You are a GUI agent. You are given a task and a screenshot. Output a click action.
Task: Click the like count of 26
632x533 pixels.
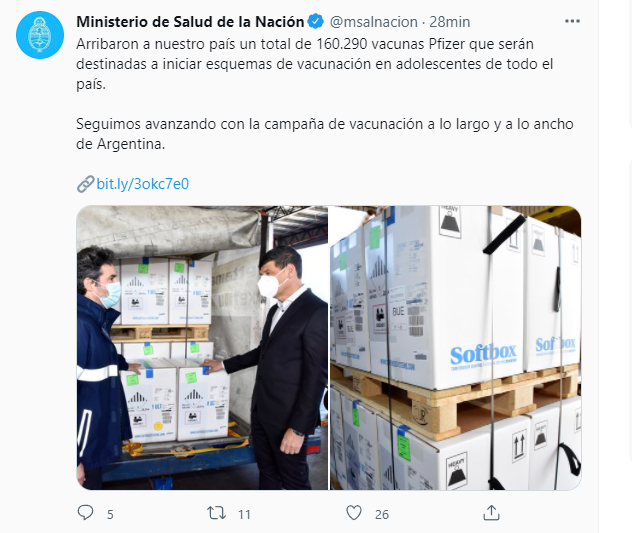[x=382, y=514]
